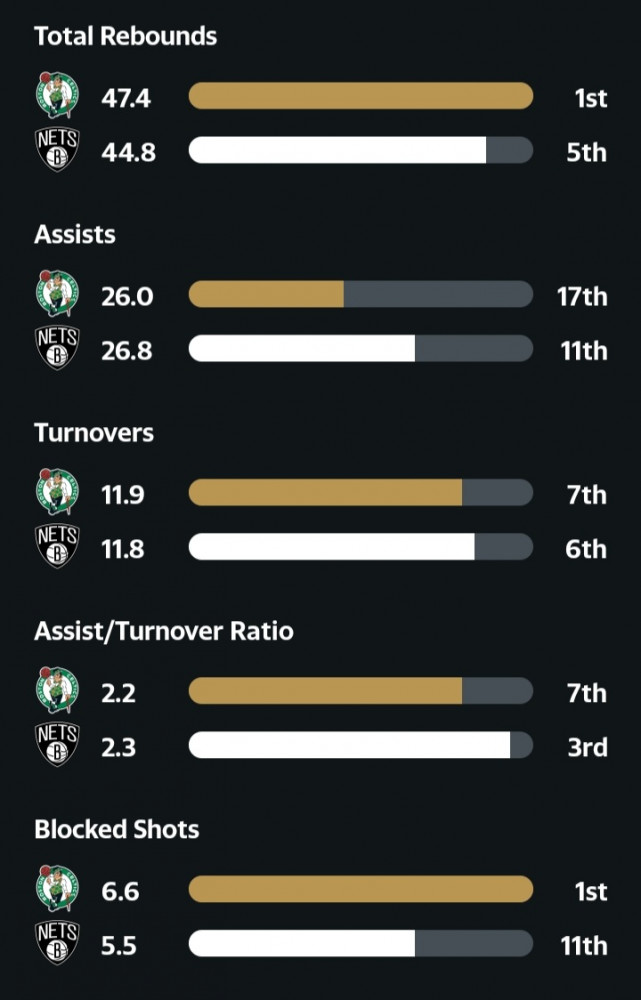Tap the Nets logo next to Turnovers 11.8
The height and width of the screenshot is (1000, 641).
pos(57,547)
